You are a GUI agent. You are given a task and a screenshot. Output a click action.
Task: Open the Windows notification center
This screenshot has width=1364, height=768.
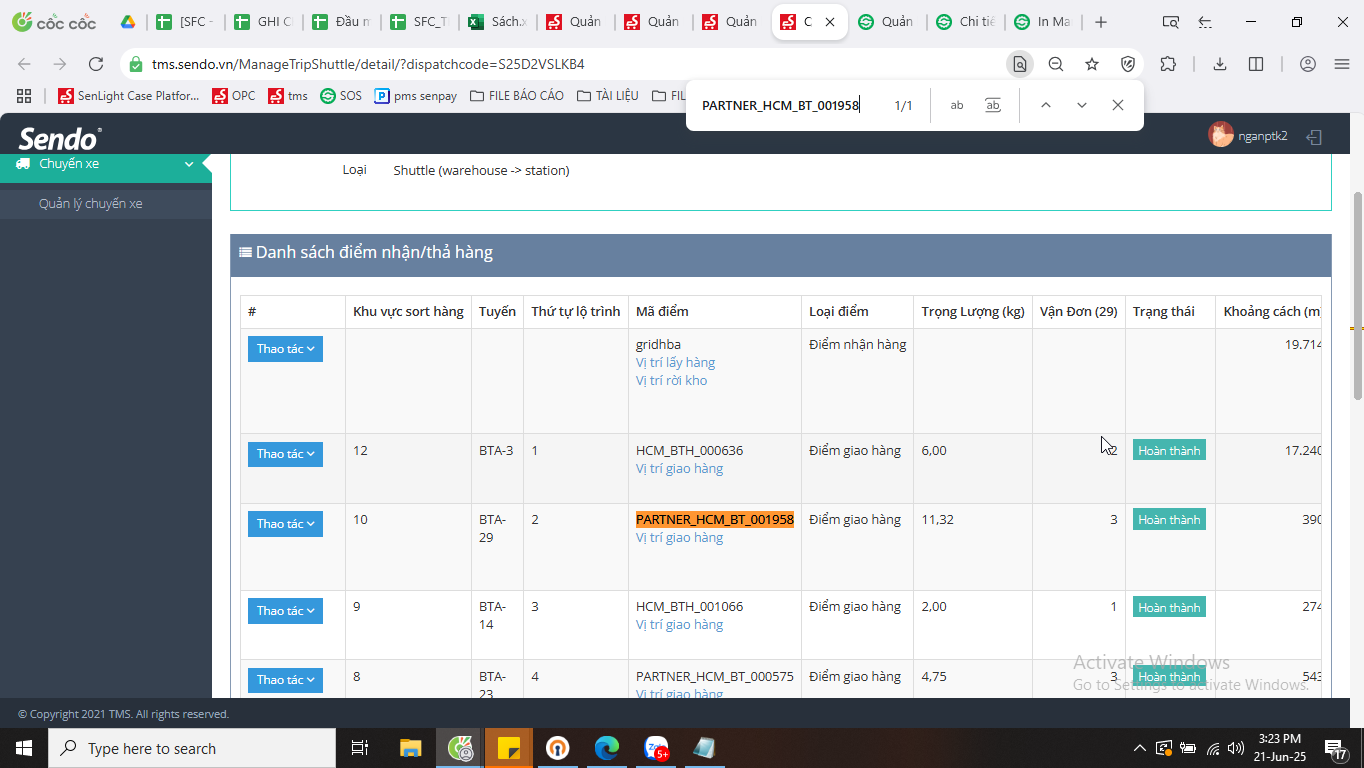1335,748
